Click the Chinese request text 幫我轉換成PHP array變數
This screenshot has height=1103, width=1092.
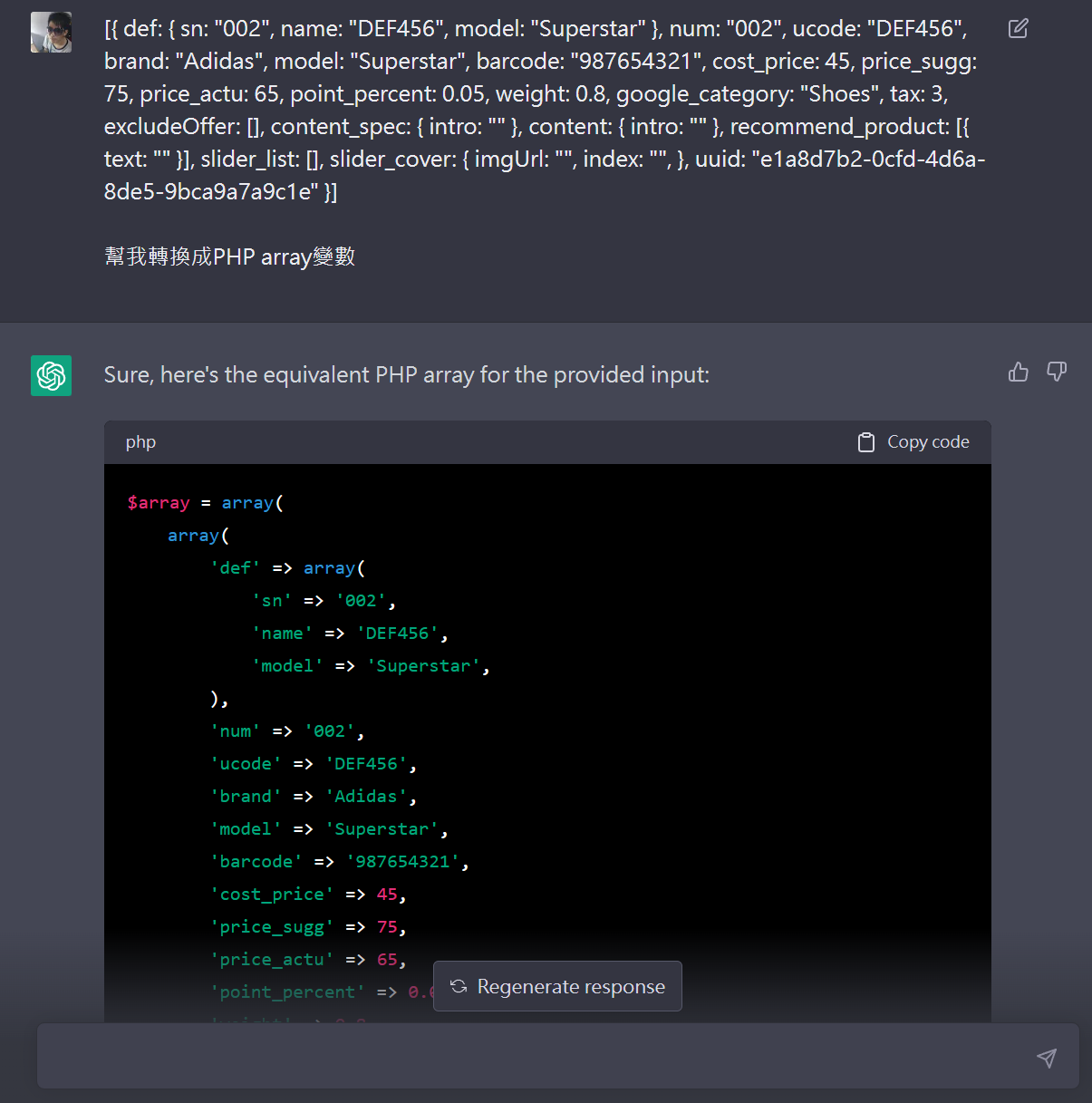click(x=229, y=257)
